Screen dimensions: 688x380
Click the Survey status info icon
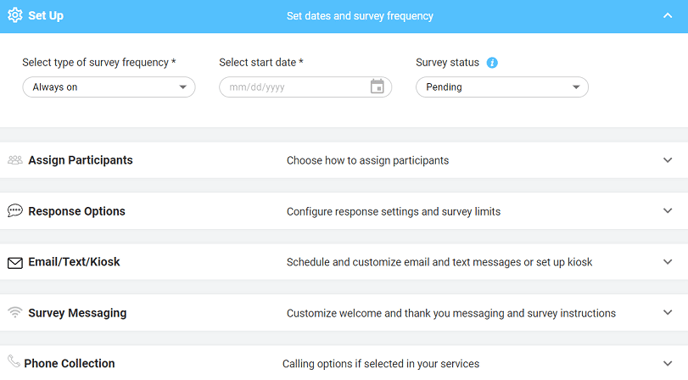coord(492,63)
